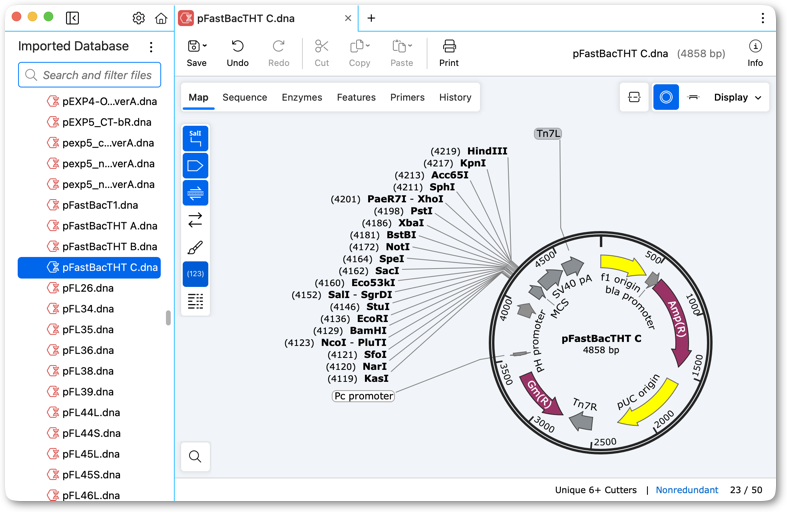Open the map search magnifier
The image size is (787, 512).
coord(195,456)
